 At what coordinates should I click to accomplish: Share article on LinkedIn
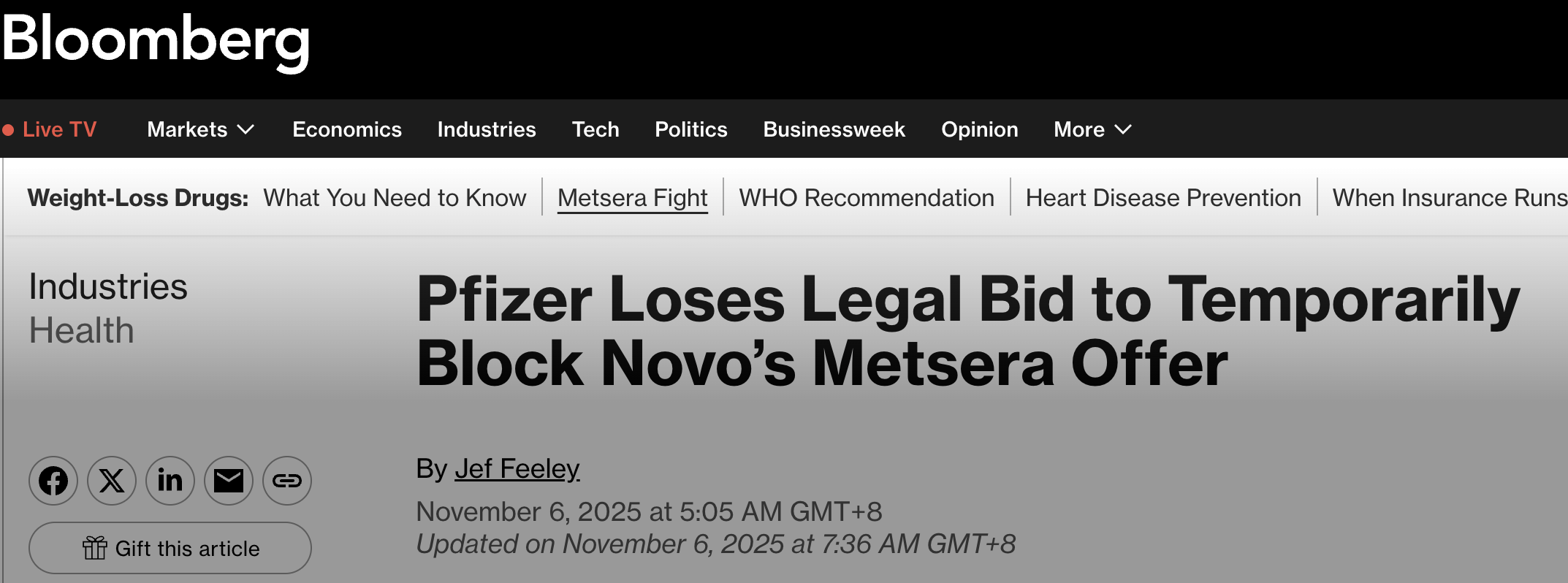coord(170,481)
